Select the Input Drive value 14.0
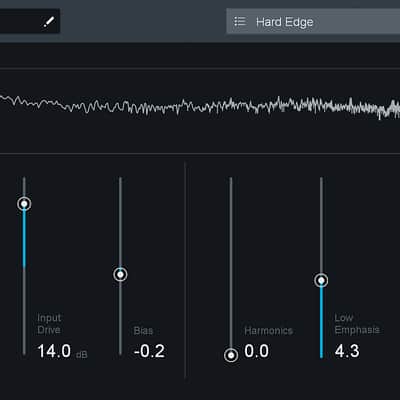The height and width of the screenshot is (400, 400). pyautogui.click(x=54, y=351)
